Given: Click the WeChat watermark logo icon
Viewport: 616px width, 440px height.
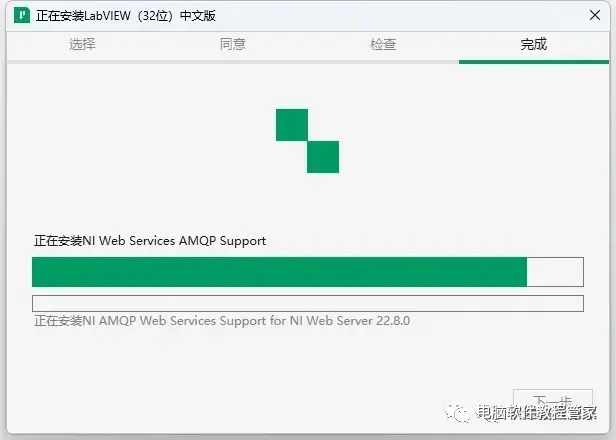Looking at the screenshot, I should 457,412.
